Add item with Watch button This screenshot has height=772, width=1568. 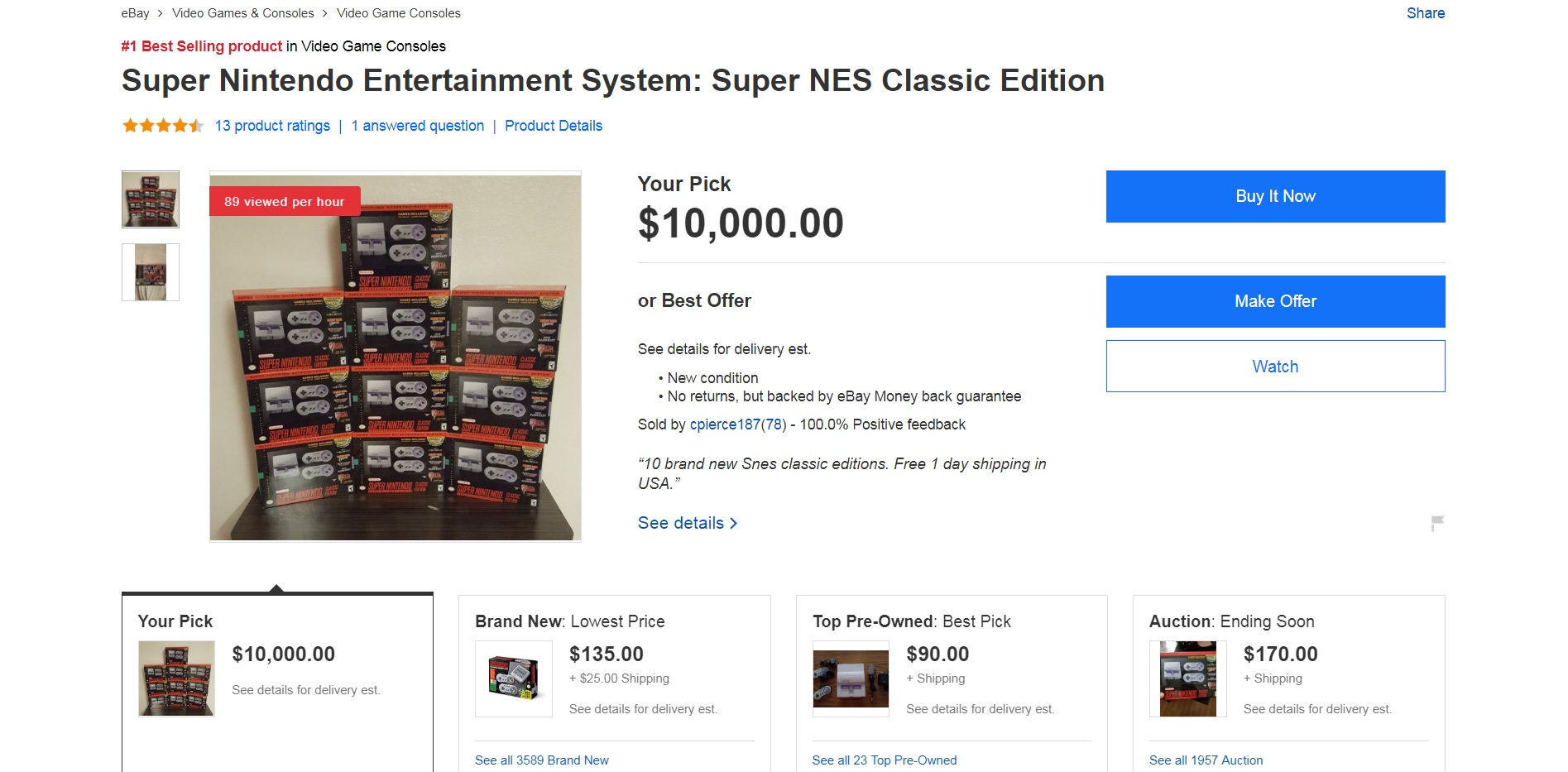click(x=1275, y=367)
